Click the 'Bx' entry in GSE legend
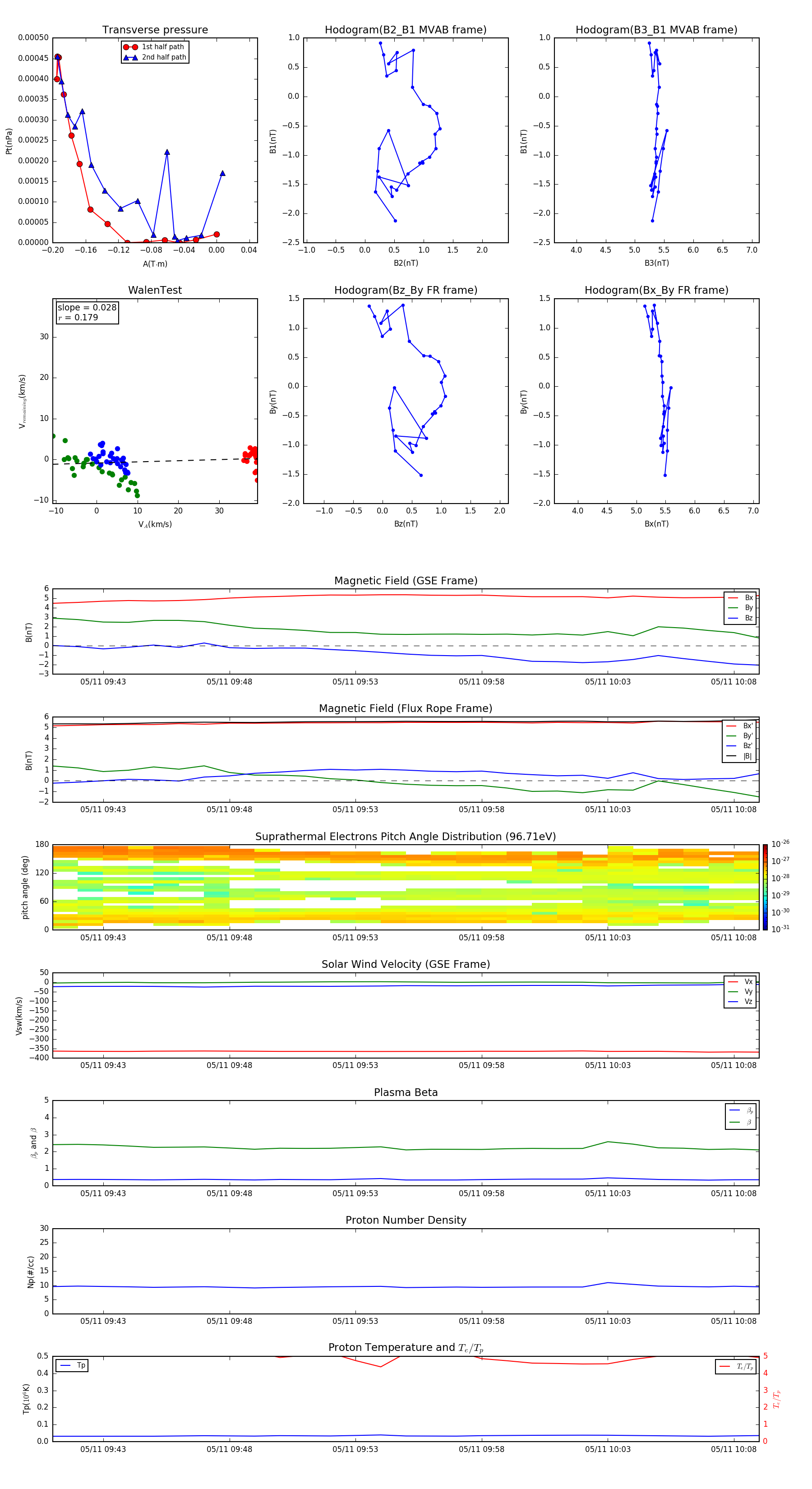Viewport: 812px width, 1489px height. pos(740,598)
